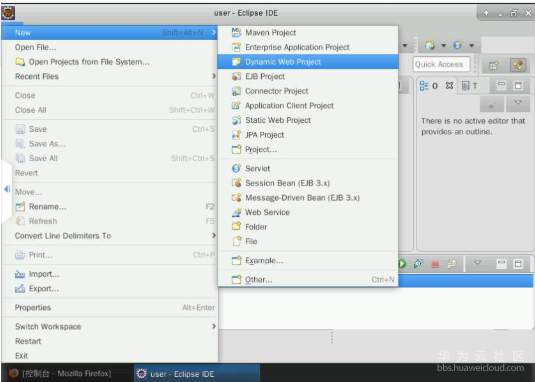Viewport: 535px width, 382px height.
Task: Click the Open Perspective toolbar icon
Action: [493, 65]
